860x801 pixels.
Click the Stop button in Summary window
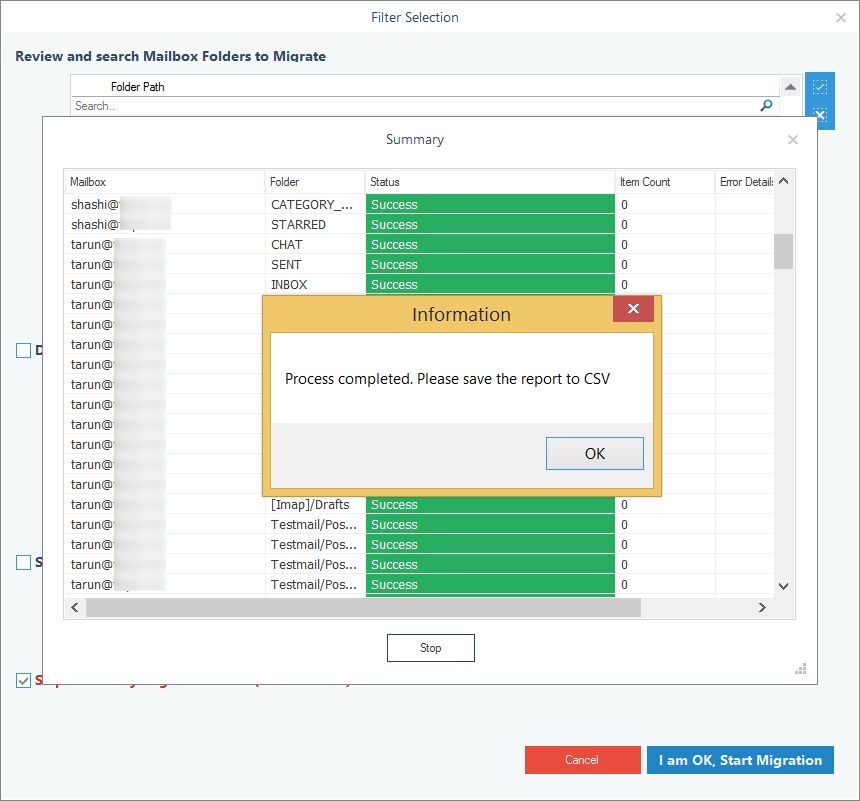[x=431, y=648]
